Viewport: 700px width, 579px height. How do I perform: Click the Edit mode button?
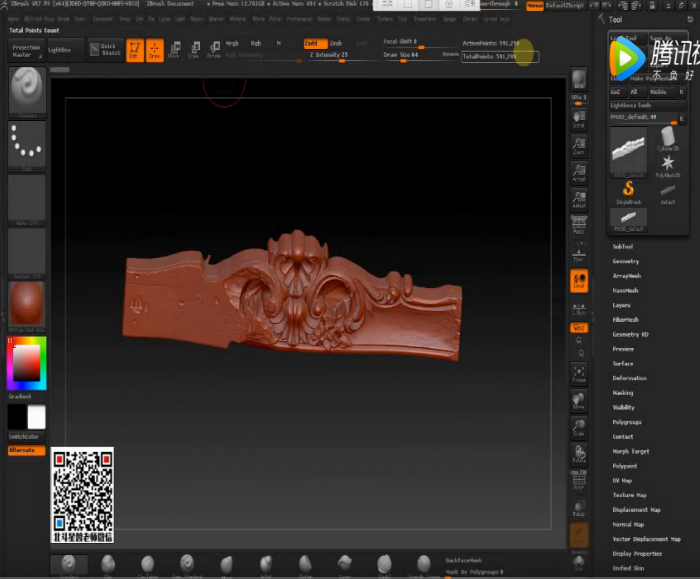pos(135,50)
